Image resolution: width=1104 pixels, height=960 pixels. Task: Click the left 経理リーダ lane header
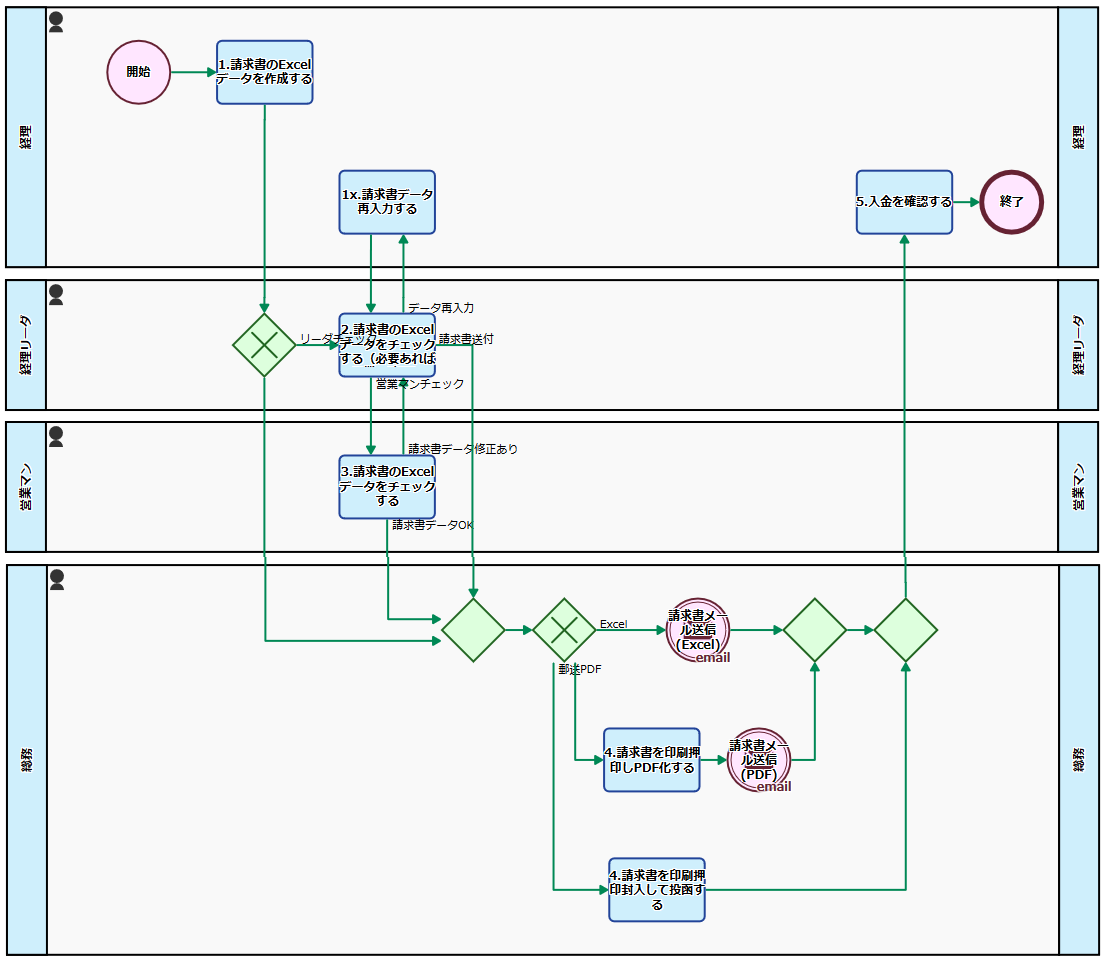26,345
